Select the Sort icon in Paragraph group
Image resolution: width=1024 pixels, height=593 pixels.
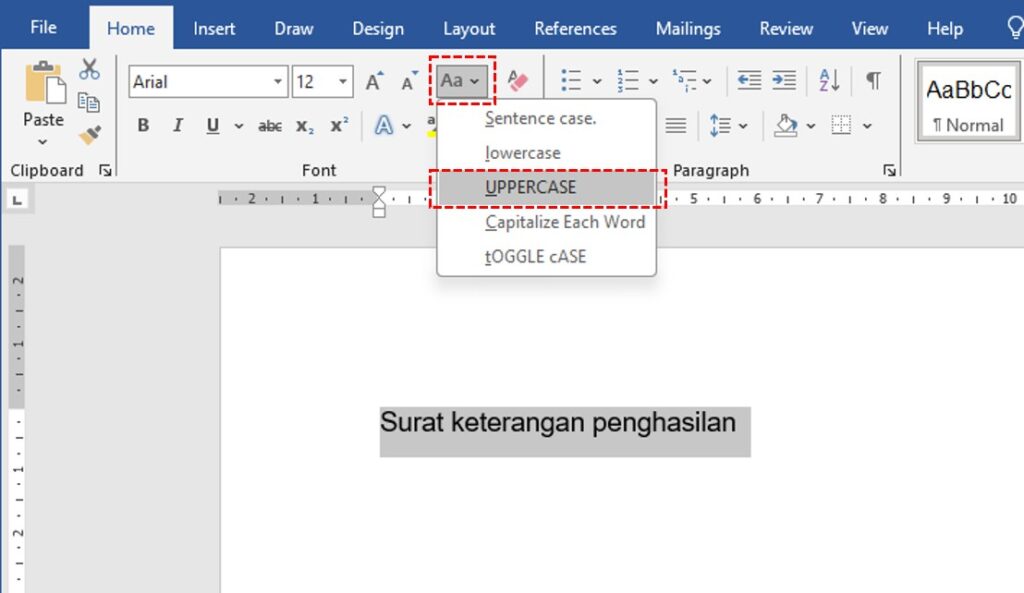[828, 80]
